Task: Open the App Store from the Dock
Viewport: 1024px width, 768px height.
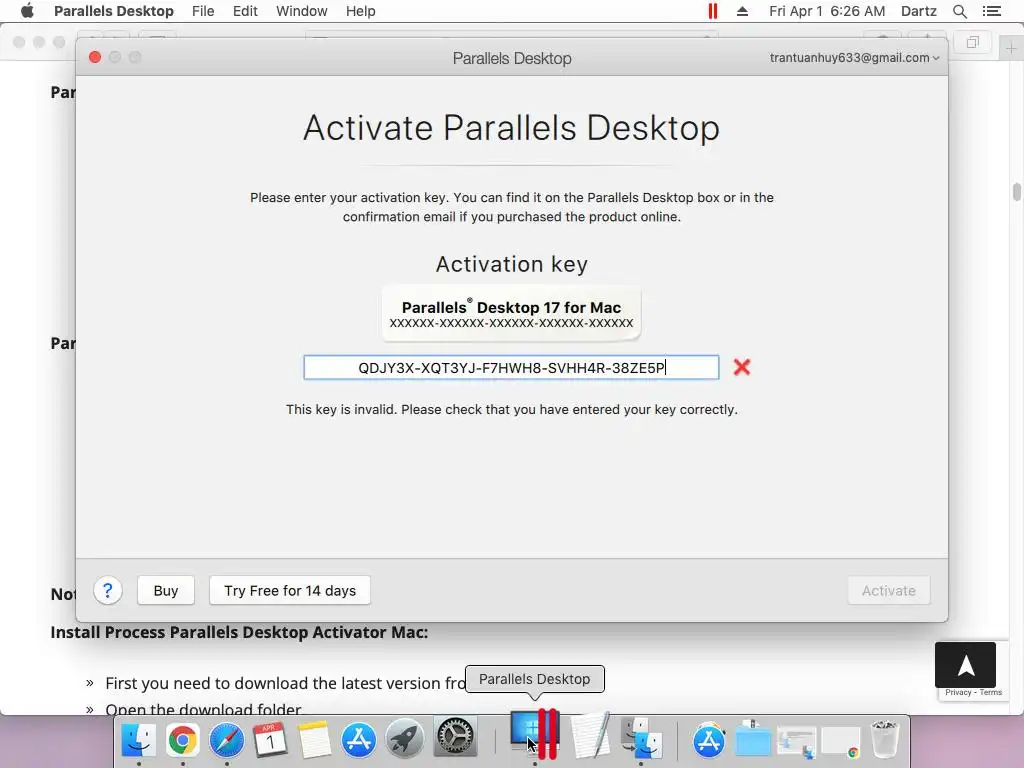Action: pyautogui.click(x=359, y=741)
